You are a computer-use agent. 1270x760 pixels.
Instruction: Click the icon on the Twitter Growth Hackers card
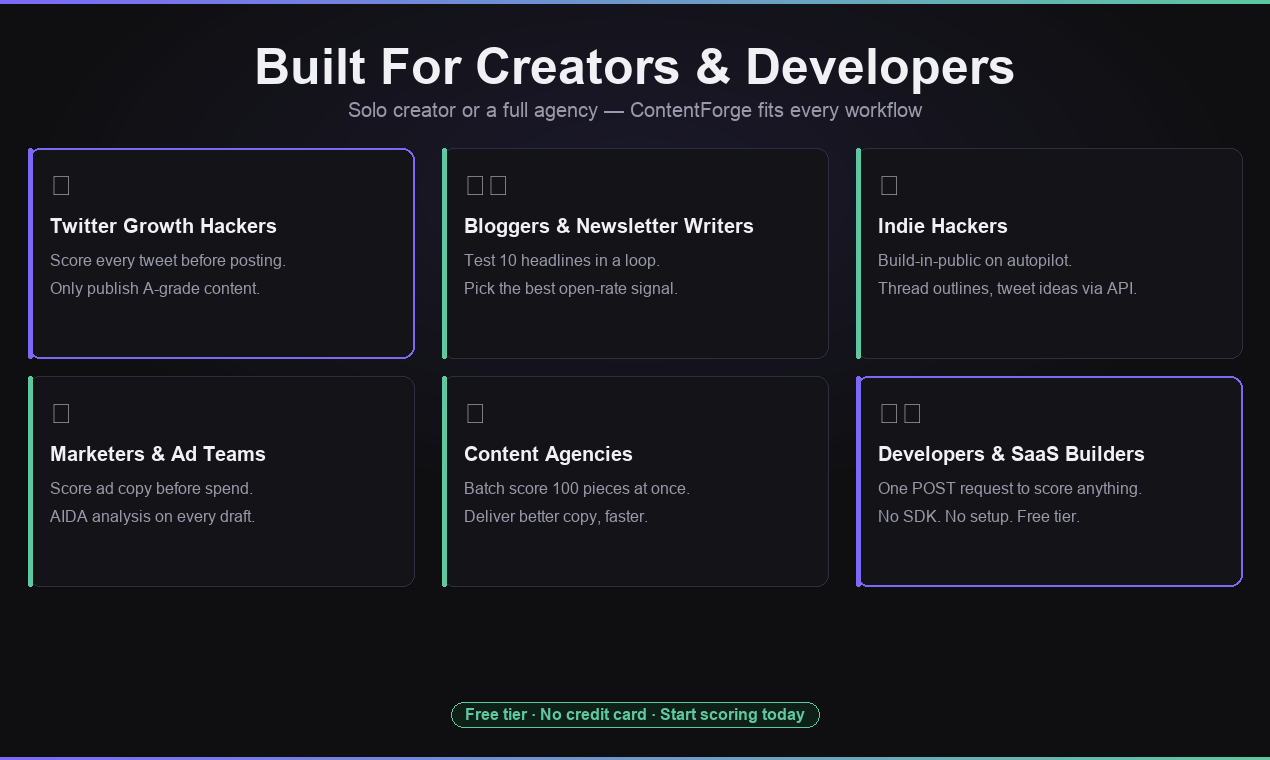[x=61, y=185]
